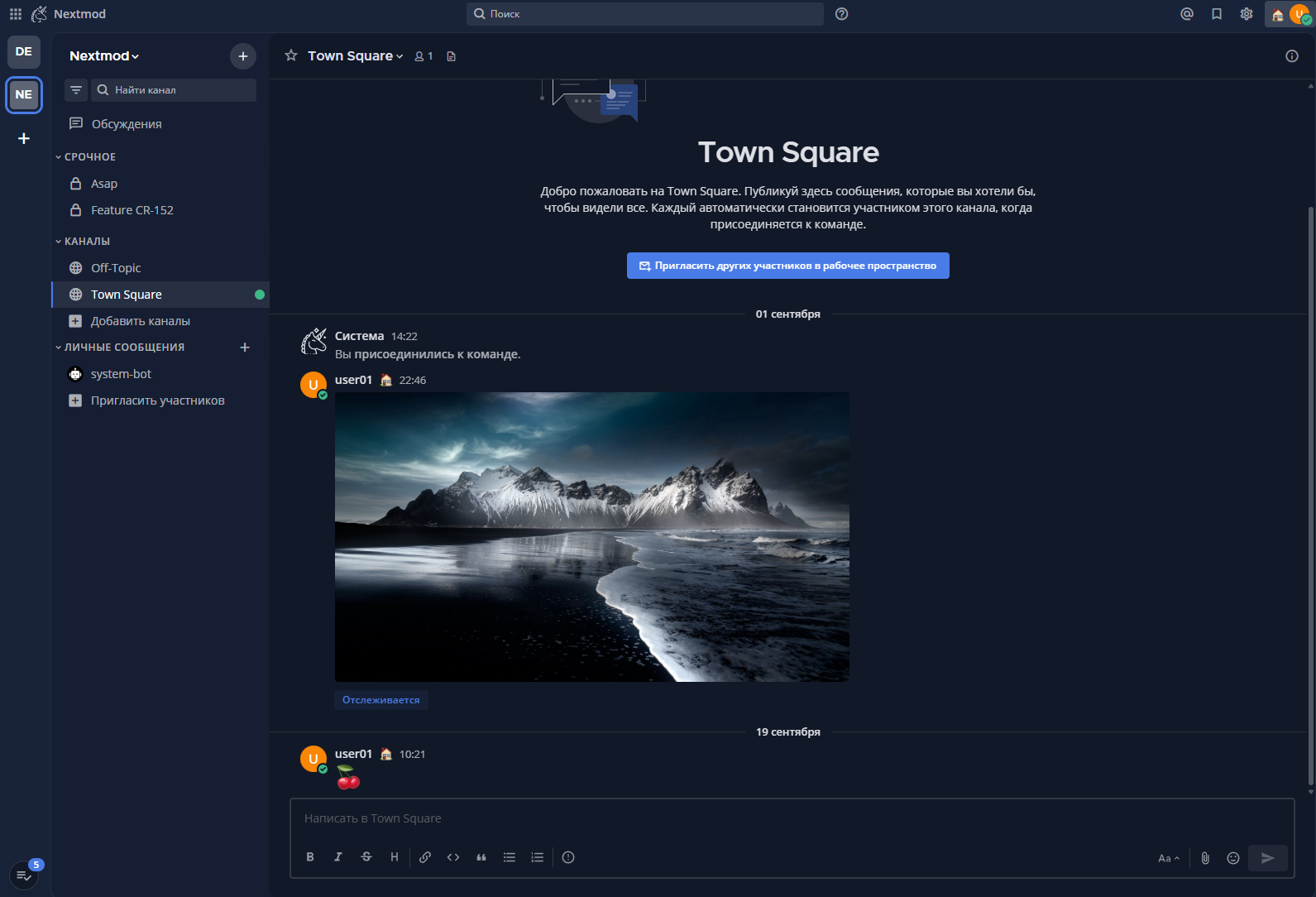Insert numbered list
Image resolution: width=1316 pixels, height=897 pixels.
(x=538, y=857)
